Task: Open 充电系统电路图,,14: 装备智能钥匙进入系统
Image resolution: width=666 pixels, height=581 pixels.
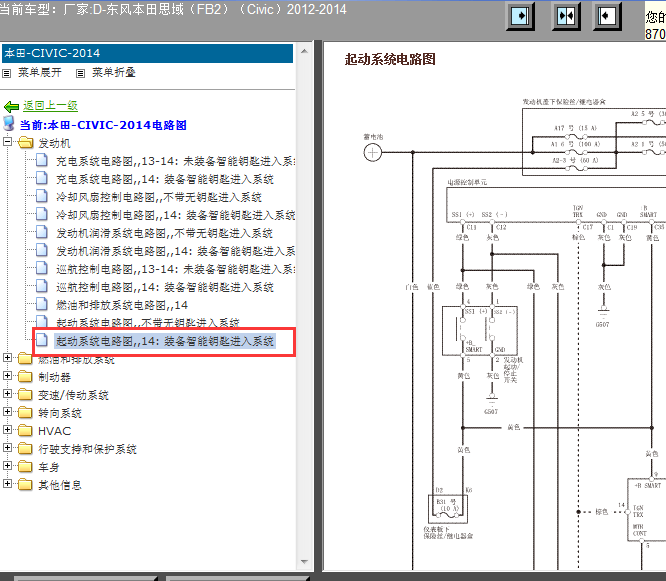Action: click(x=165, y=179)
